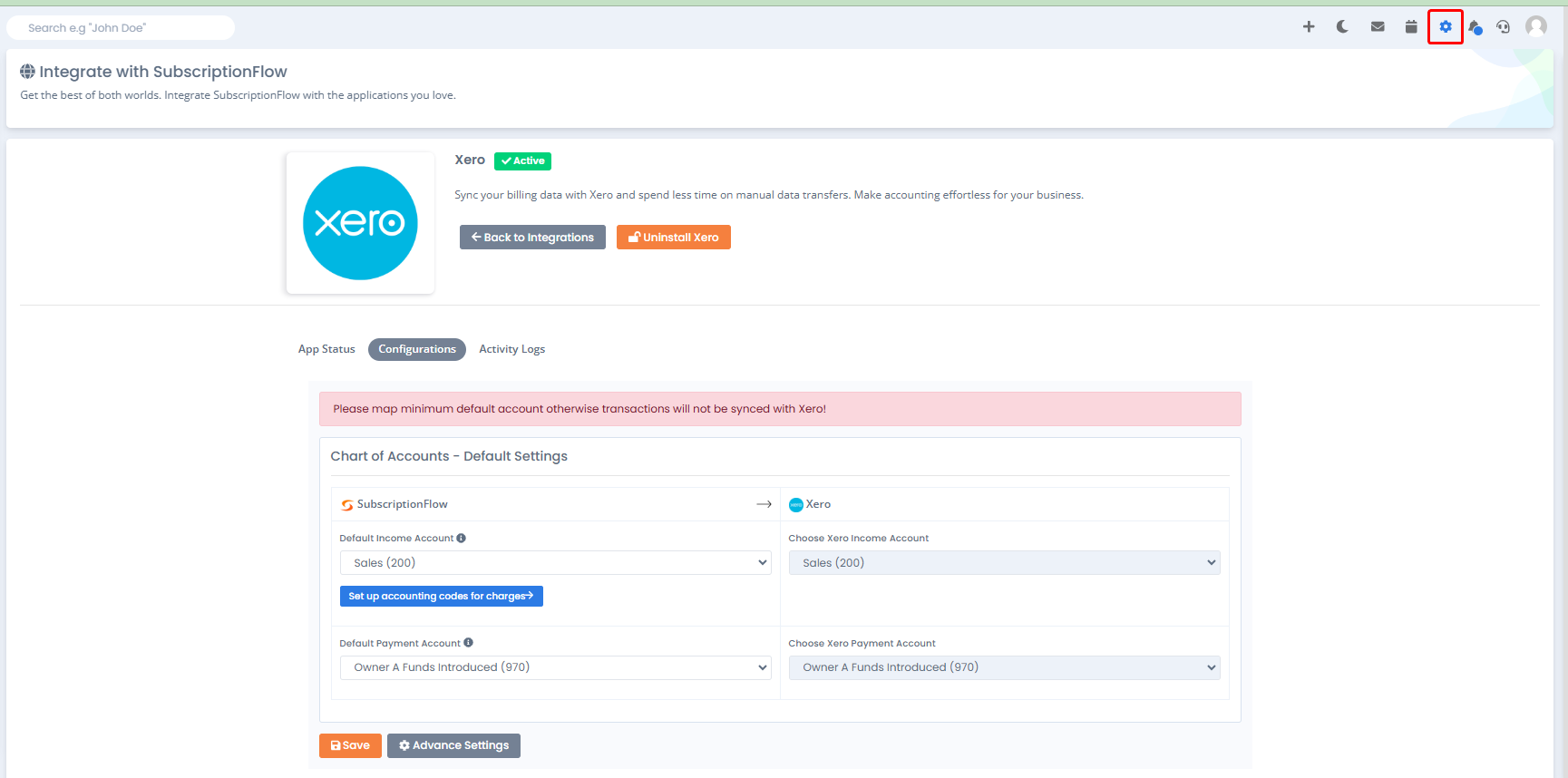Open the envelope mail icon
This screenshot has height=778, width=1568.
(1378, 26)
